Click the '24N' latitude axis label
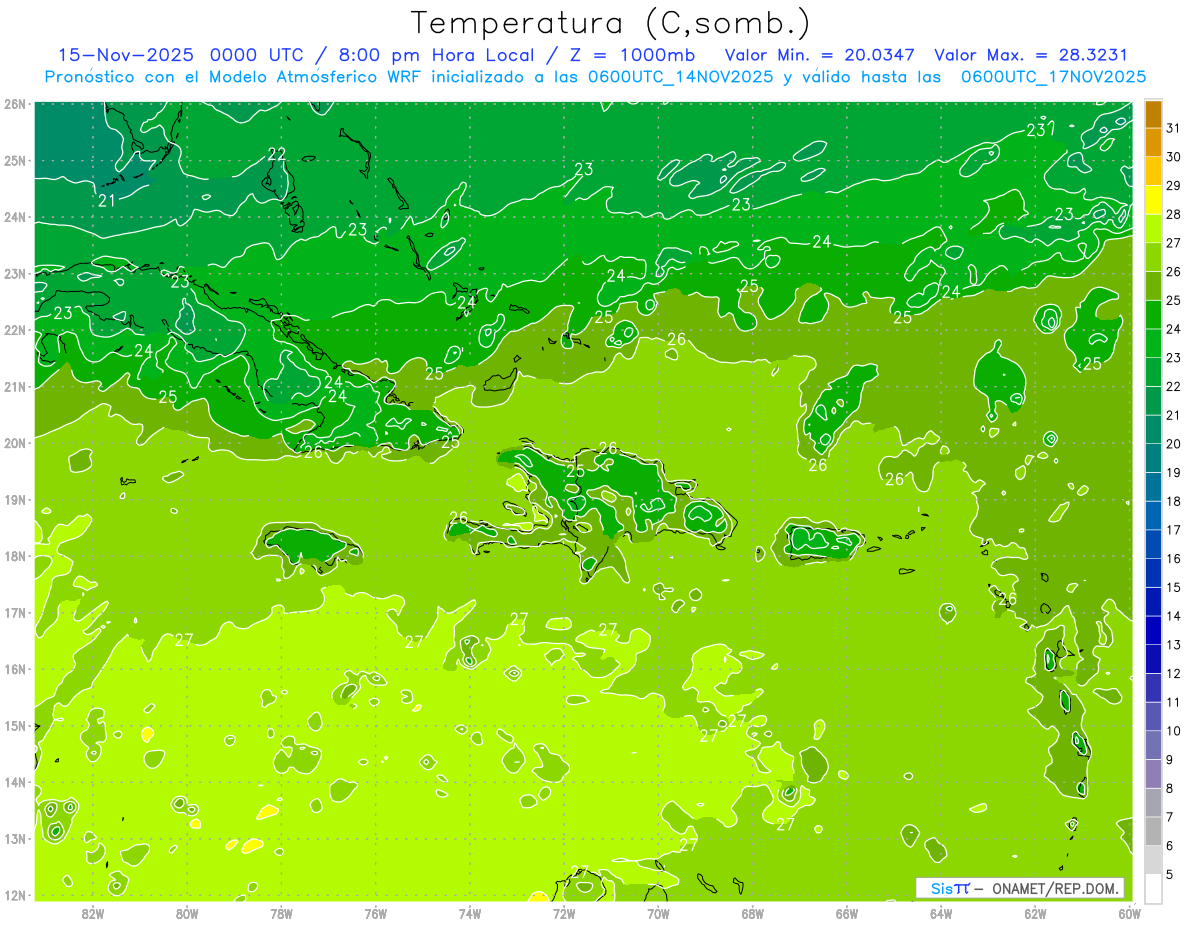This screenshot has height=927, width=1200. click(x=15, y=217)
